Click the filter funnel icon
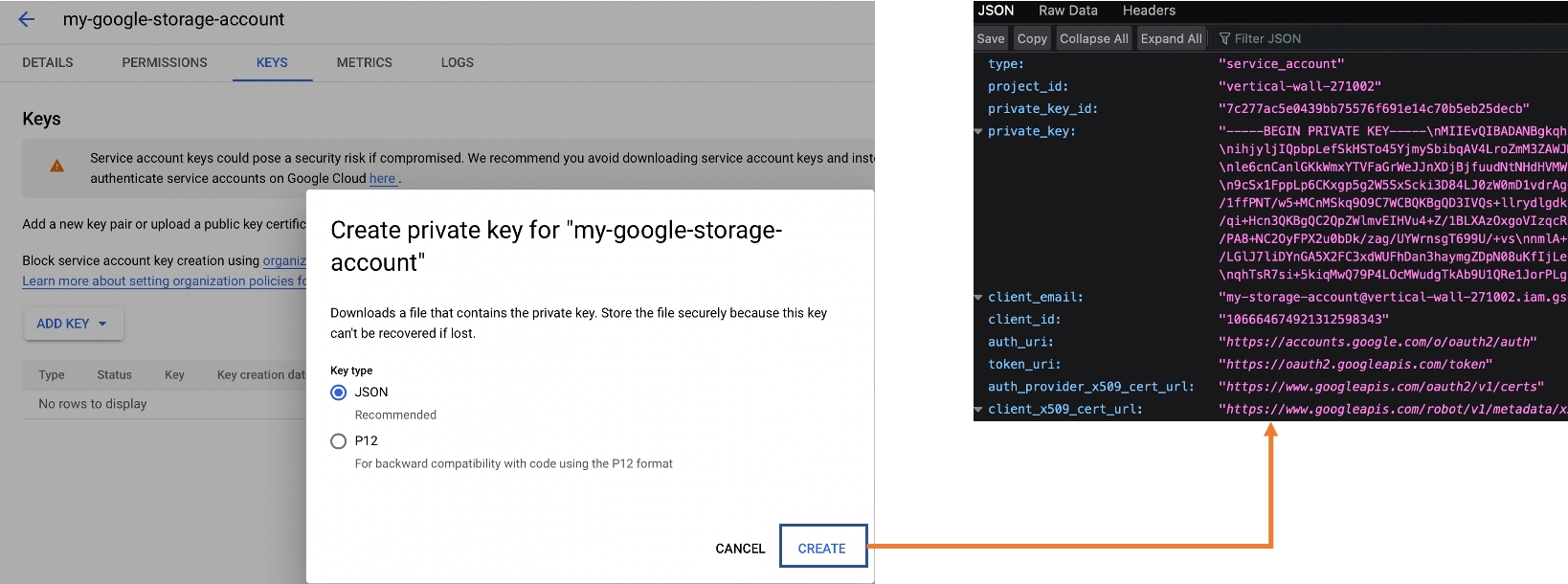1568x584 pixels. [x=1224, y=39]
